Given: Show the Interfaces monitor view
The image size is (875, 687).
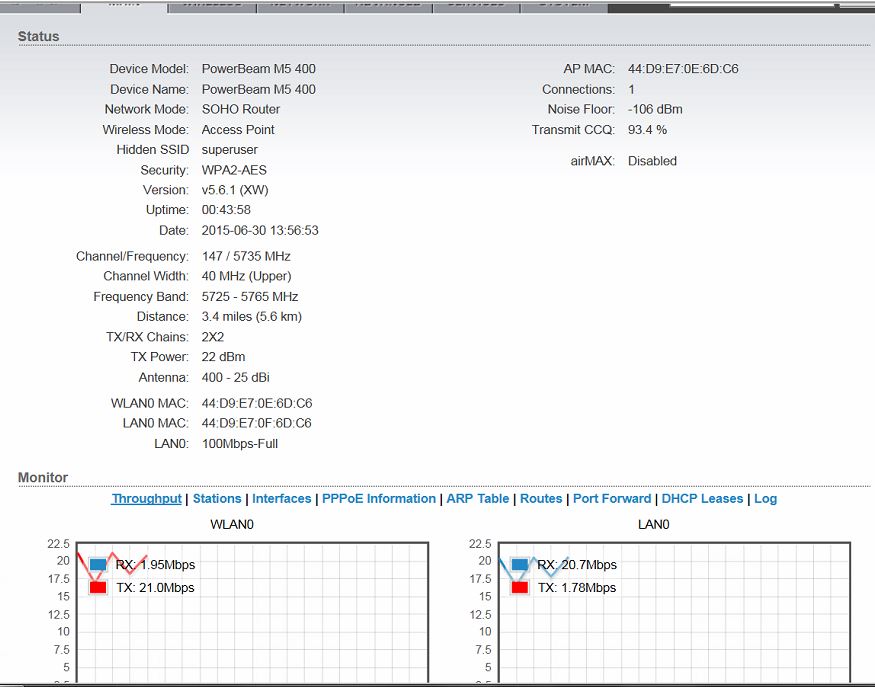Looking at the screenshot, I should [282, 498].
